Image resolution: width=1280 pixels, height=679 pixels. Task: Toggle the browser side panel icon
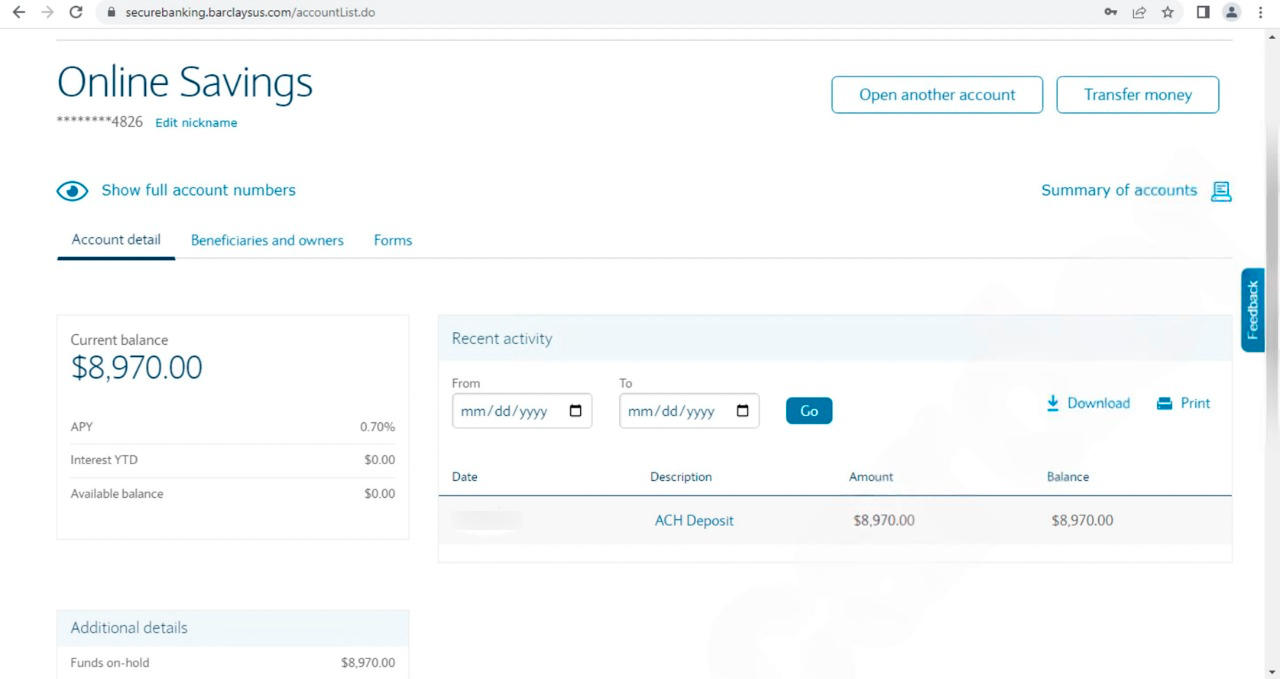[1203, 12]
